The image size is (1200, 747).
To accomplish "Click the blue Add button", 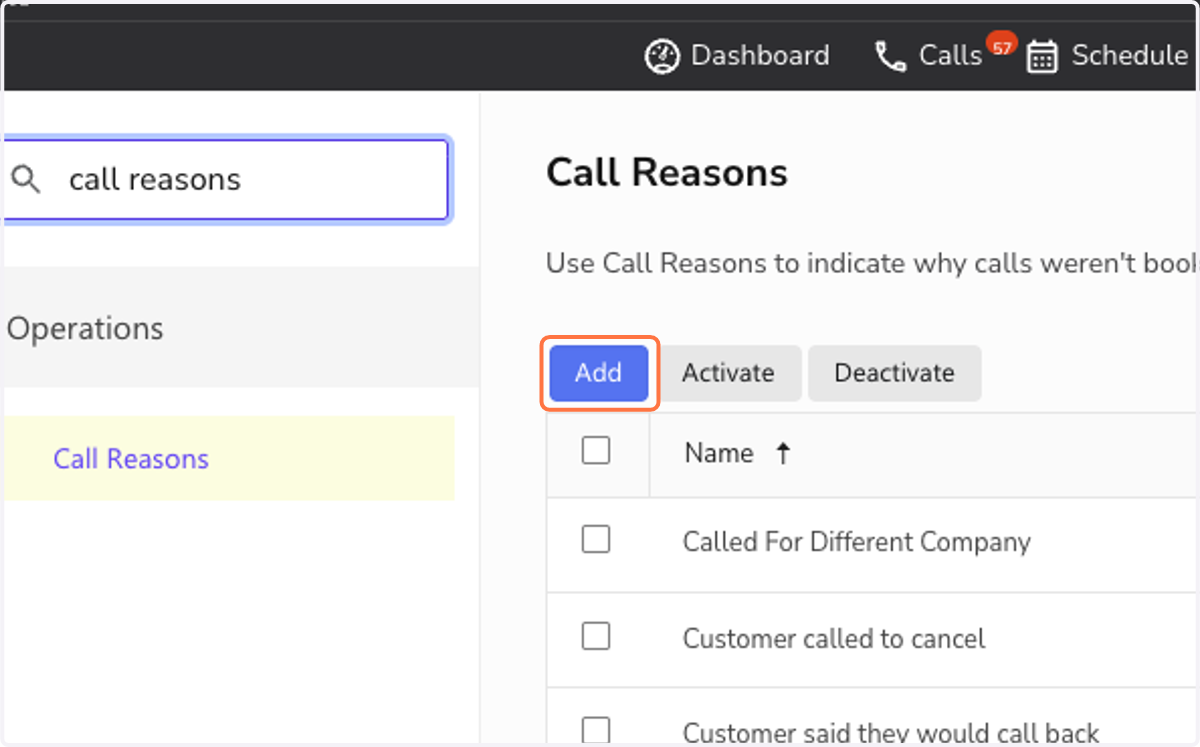I will click(x=599, y=373).
